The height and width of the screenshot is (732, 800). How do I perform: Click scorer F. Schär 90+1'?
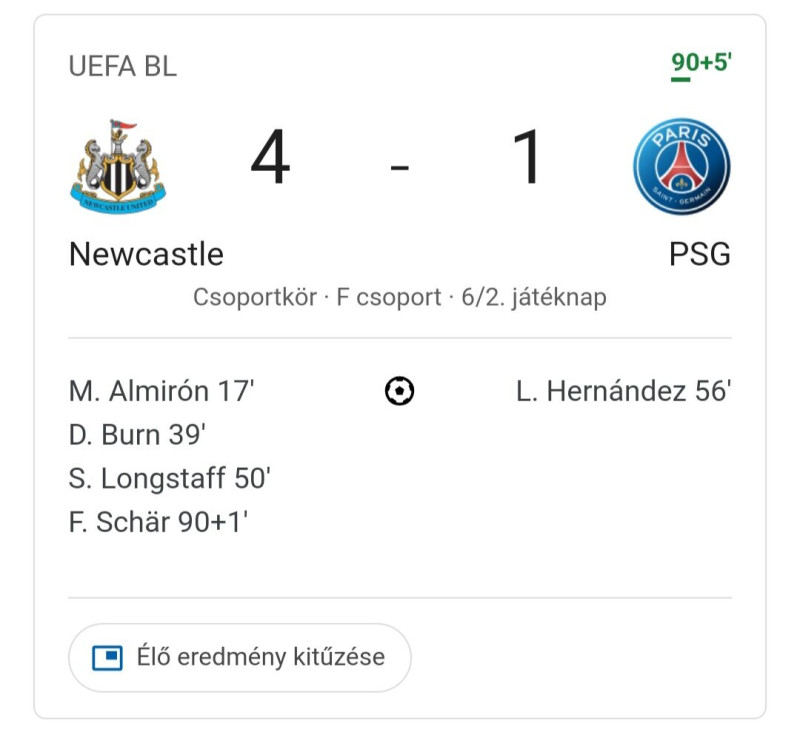click(x=159, y=522)
